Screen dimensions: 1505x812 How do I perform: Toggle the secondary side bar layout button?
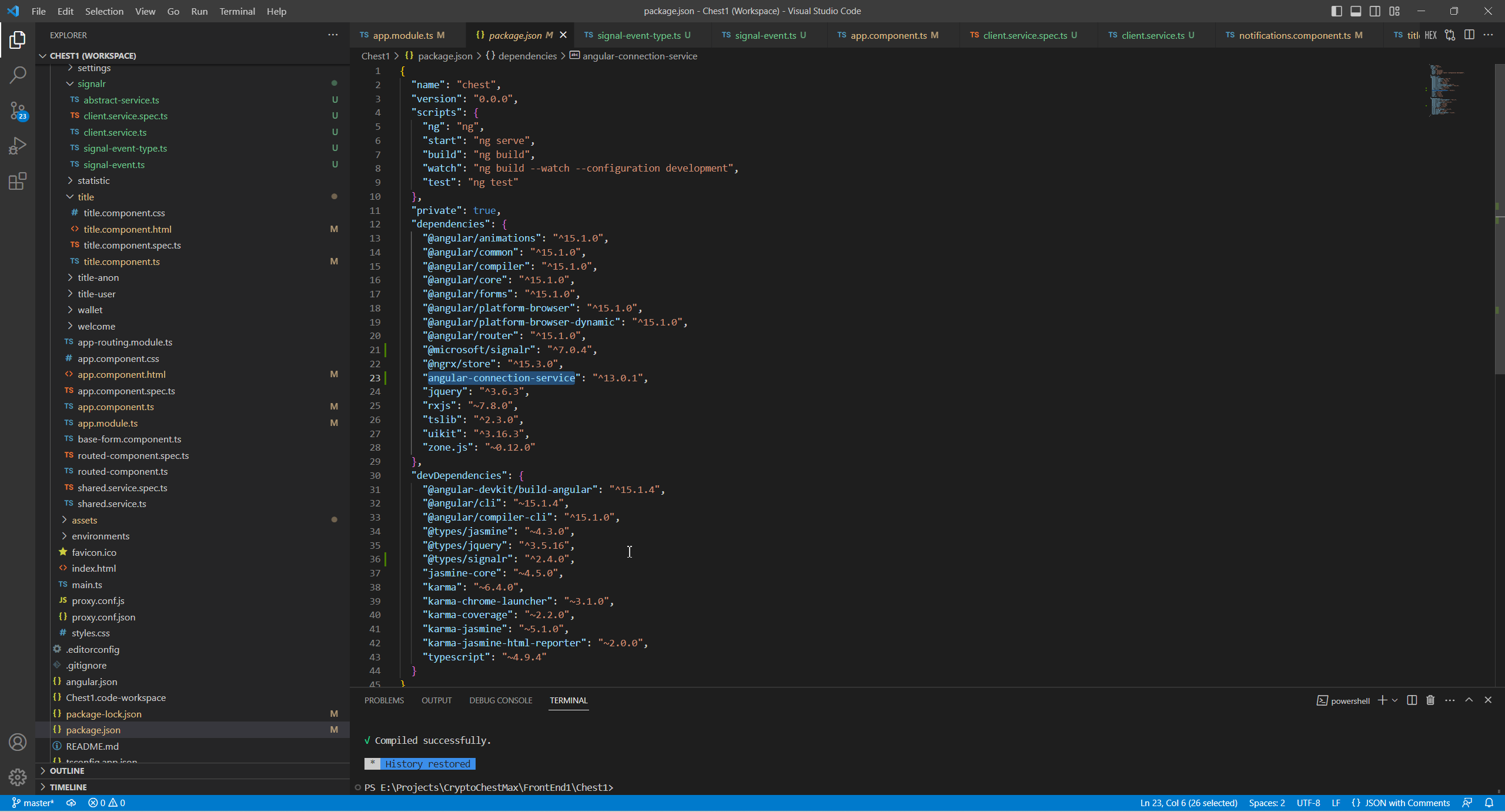(x=1375, y=11)
